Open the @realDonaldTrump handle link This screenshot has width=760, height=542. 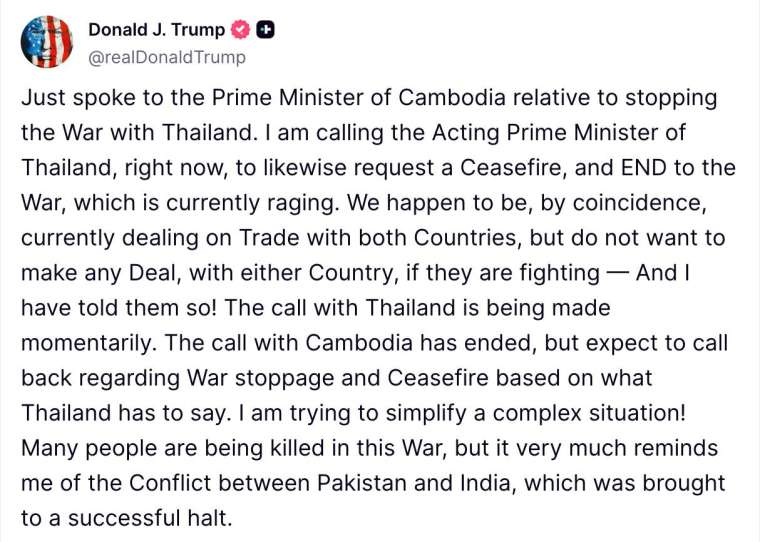tap(167, 57)
